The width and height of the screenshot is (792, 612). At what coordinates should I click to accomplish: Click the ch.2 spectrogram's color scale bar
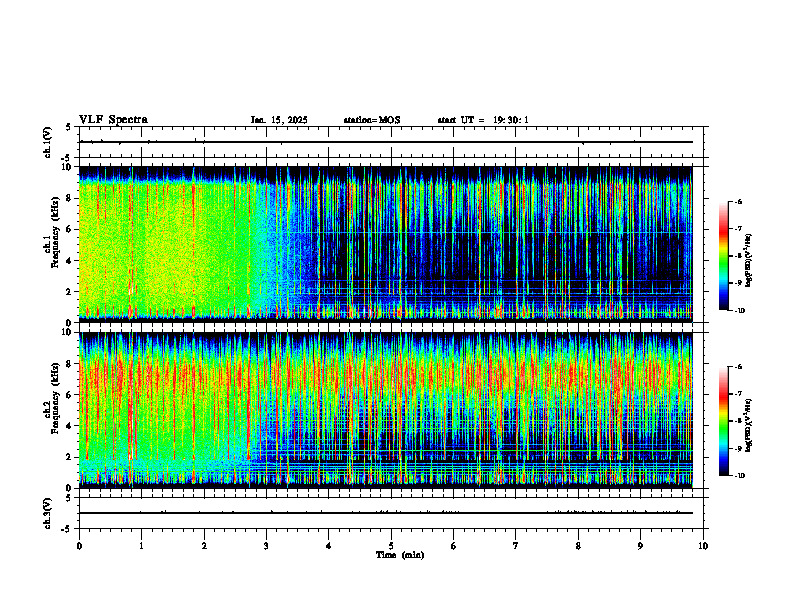point(723,421)
